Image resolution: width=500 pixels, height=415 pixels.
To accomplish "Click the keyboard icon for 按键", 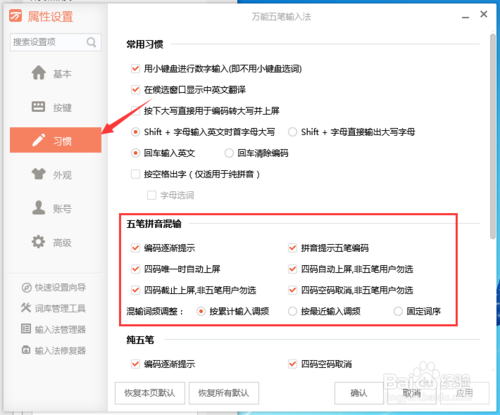I will (x=38, y=107).
